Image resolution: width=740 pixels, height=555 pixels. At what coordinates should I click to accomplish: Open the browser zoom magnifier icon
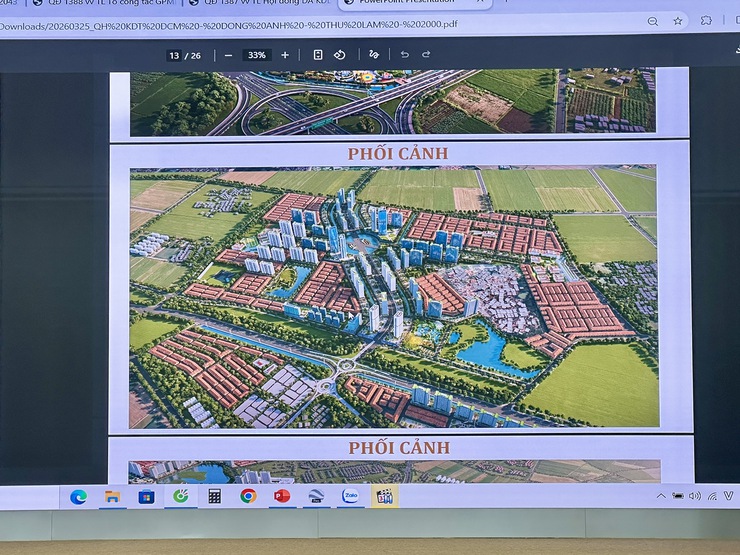tap(653, 21)
